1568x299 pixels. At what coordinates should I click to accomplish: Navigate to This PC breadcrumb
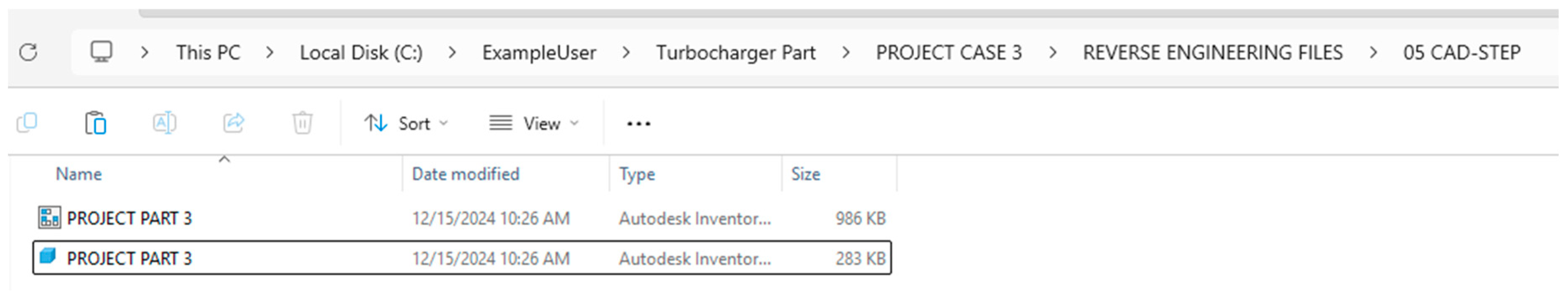coord(208,53)
